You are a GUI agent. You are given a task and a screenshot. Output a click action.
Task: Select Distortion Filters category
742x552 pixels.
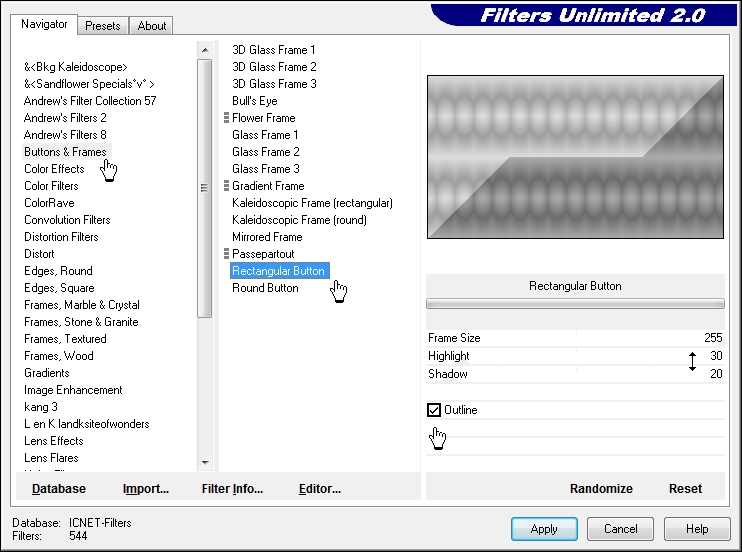click(62, 237)
